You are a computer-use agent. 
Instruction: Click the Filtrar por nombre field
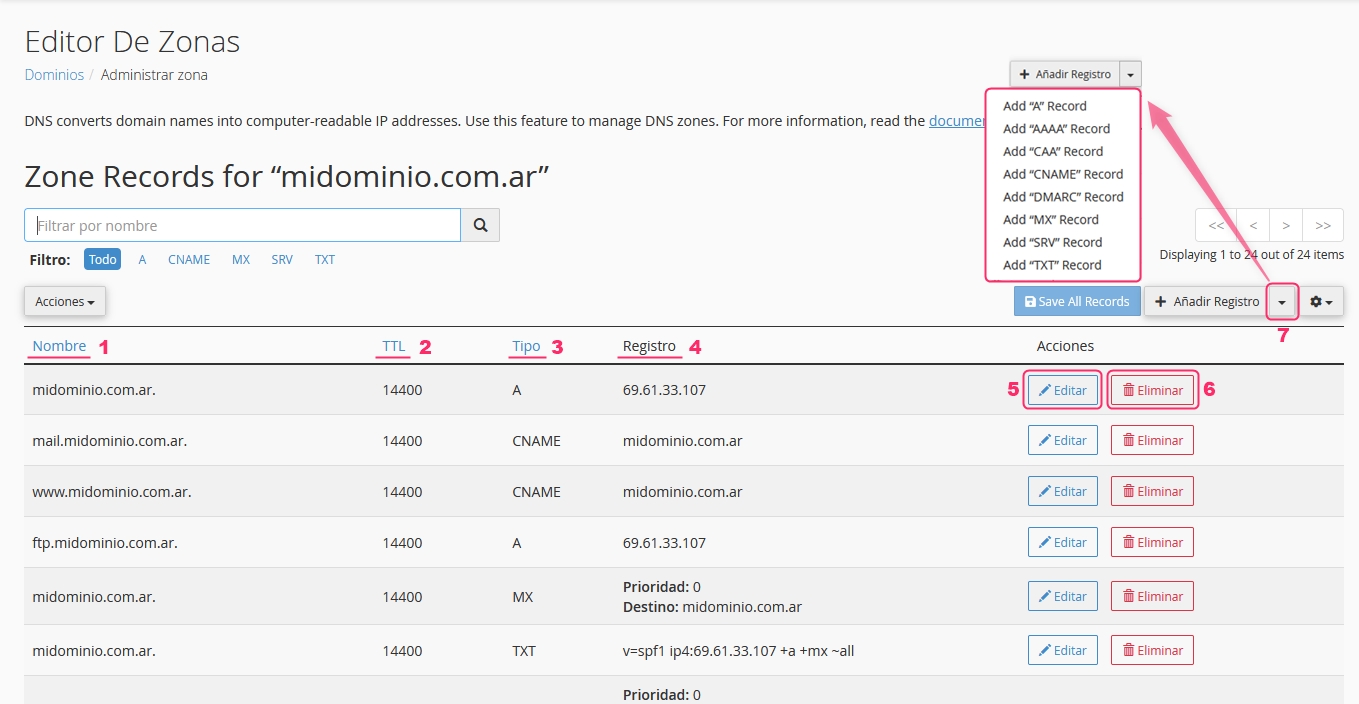point(242,225)
